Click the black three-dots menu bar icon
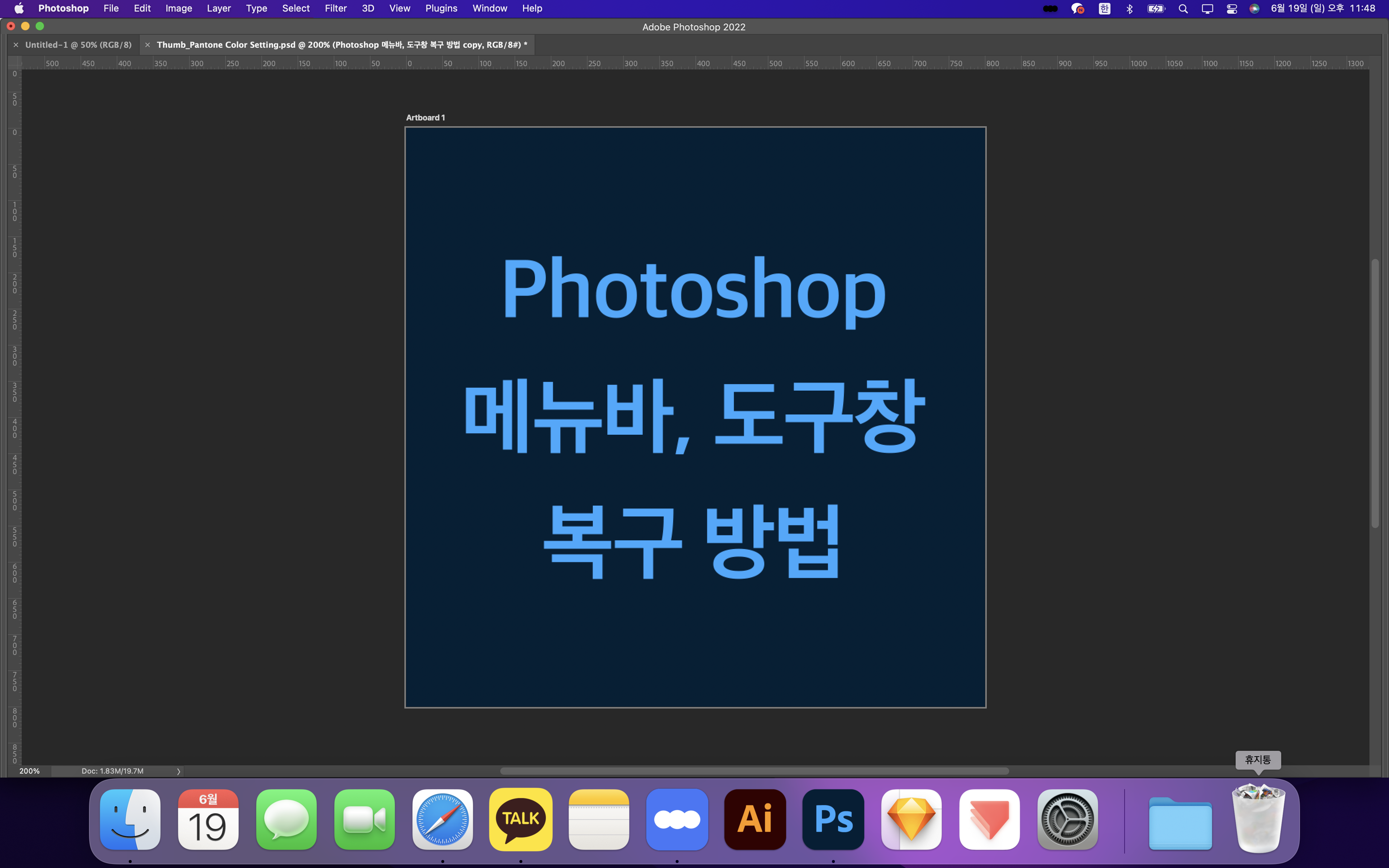1389x868 pixels. (1050, 9)
